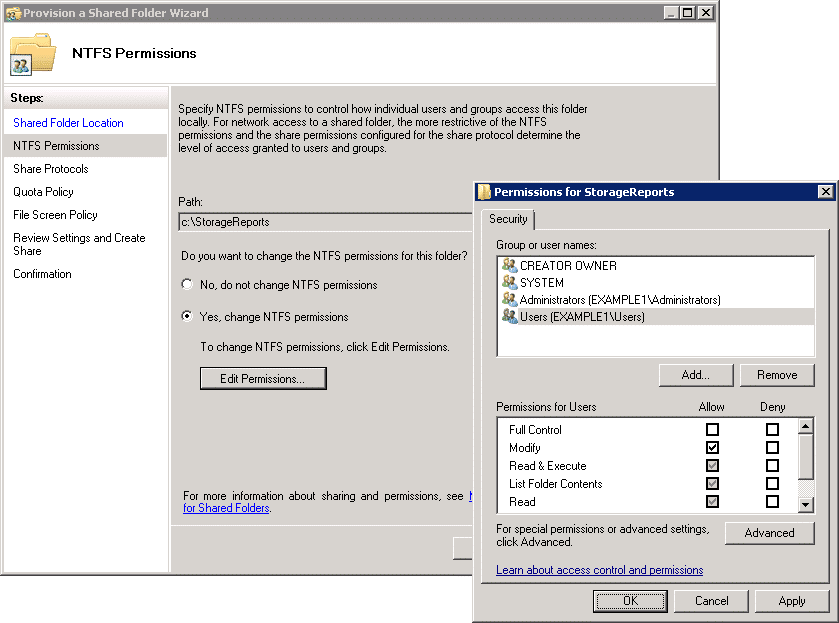The height and width of the screenshot is (623, 839).
Task: Check Deny for Read permission
Action: [772, 502]
